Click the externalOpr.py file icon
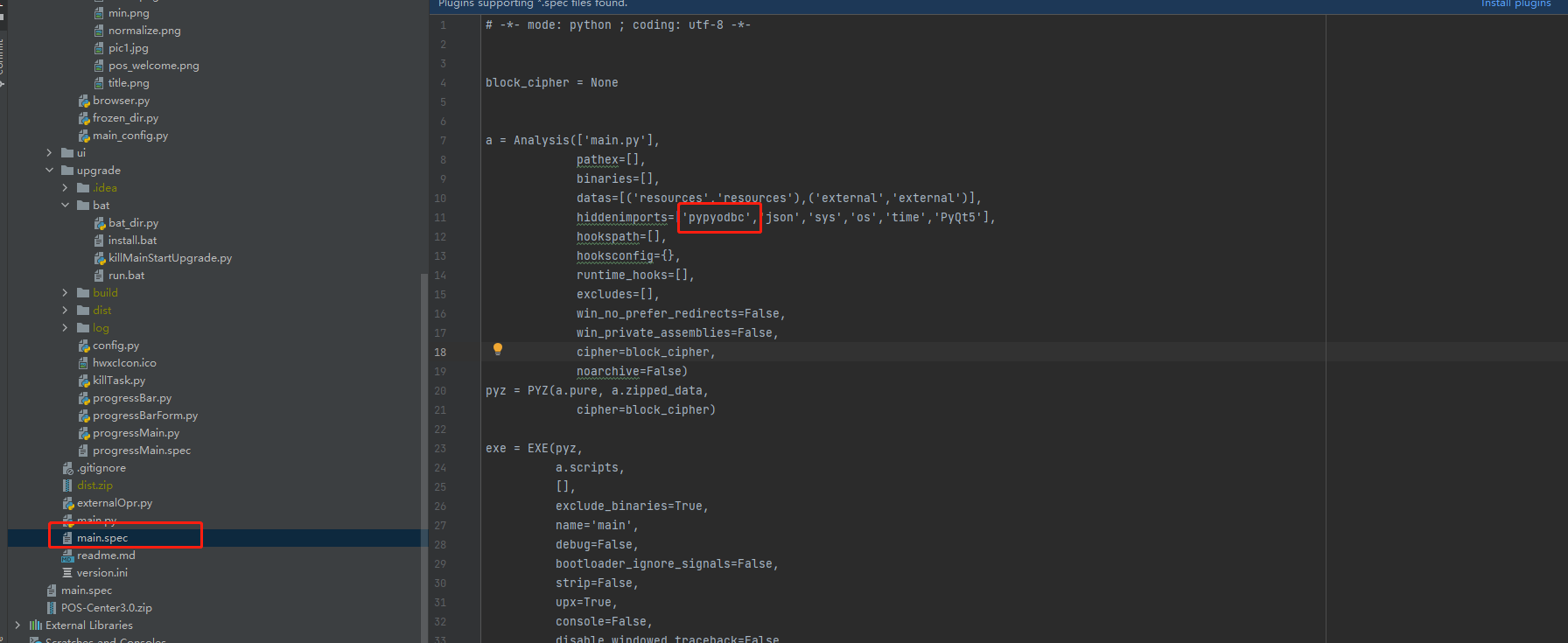Screen dimensions: 1568x643 point(68,503)
